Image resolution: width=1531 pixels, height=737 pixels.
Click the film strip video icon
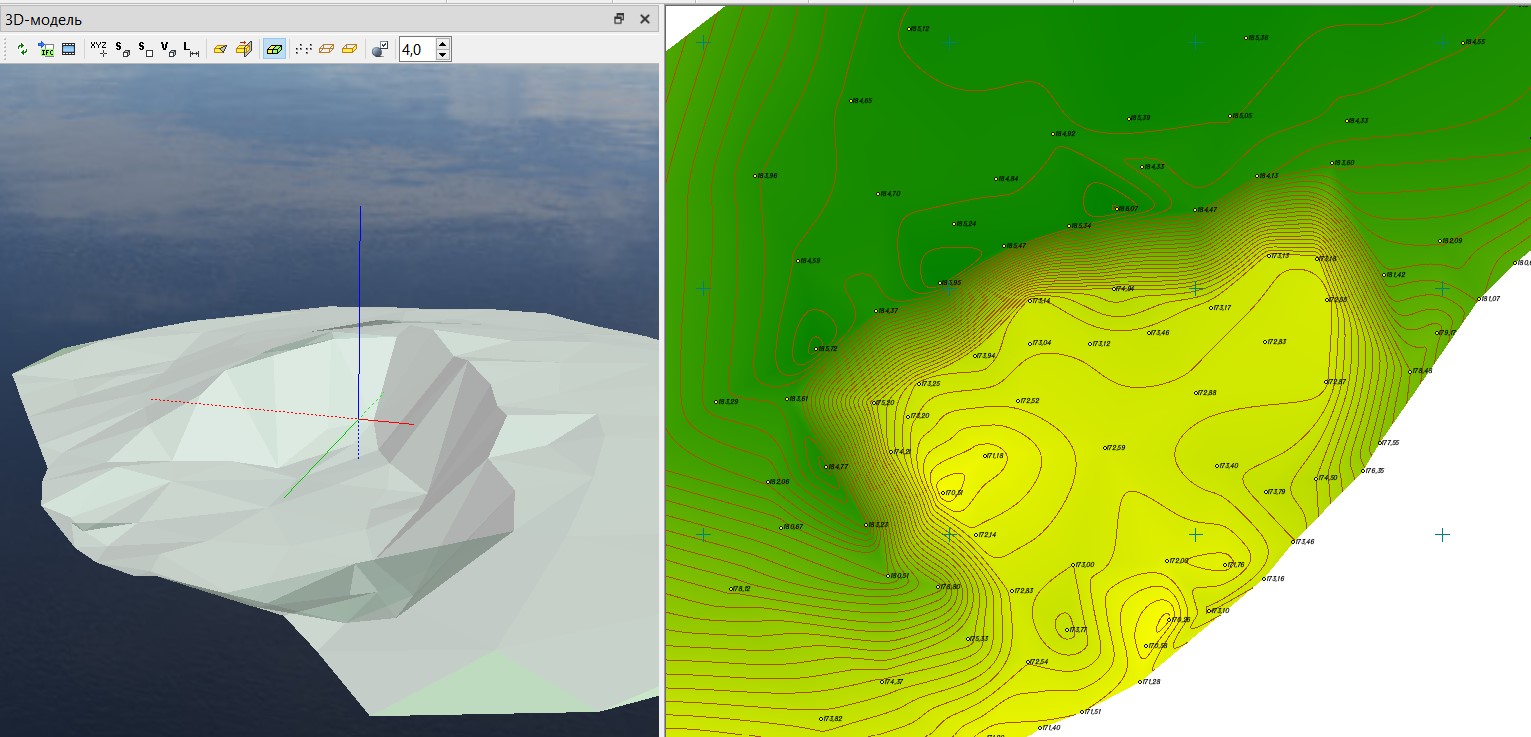69,49
